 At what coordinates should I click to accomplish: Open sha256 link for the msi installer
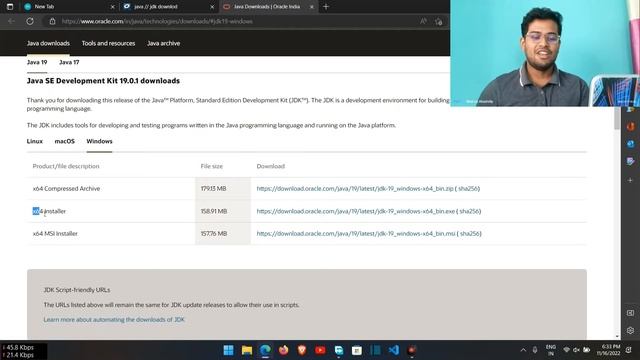click(469, 233)
